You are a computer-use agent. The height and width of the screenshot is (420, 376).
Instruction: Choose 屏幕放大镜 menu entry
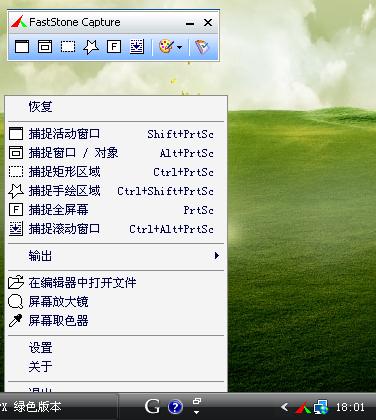[116, 302]
